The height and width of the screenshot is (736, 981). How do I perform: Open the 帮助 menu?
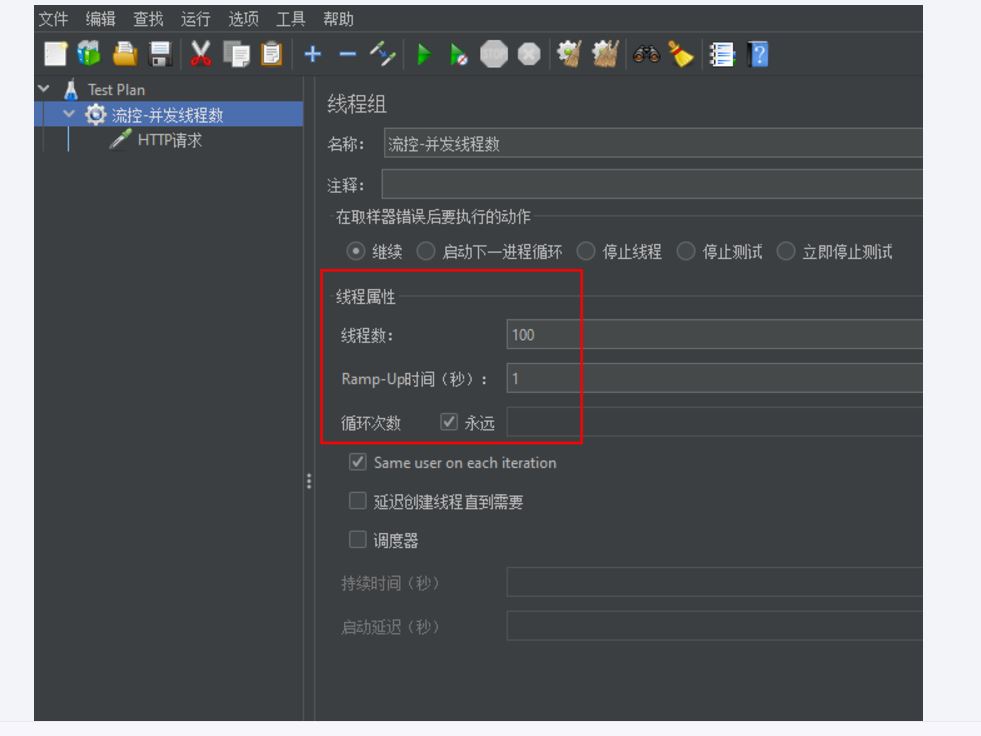coord(338,19)
